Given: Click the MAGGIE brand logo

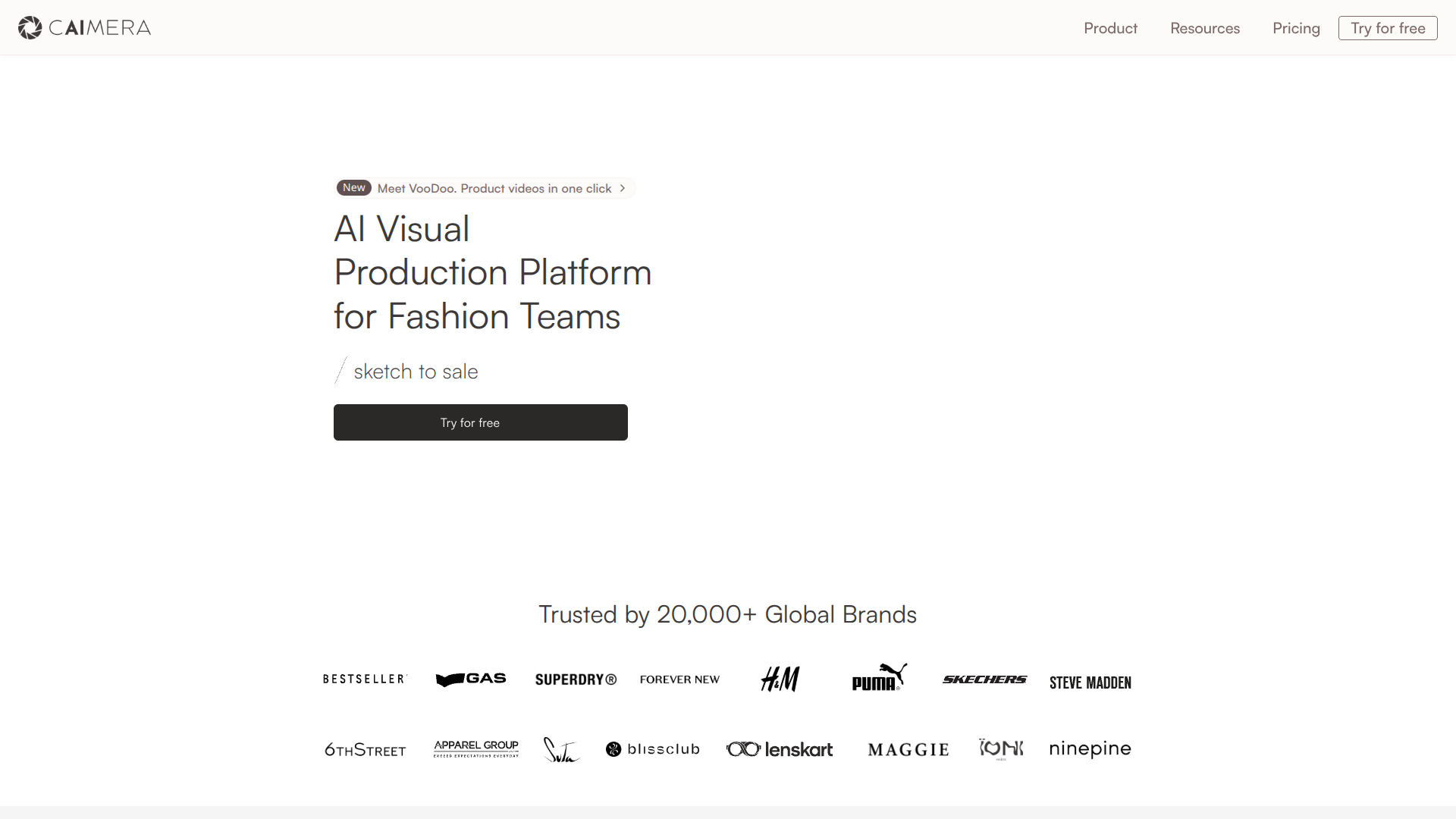Looking at the screenshot, I should pos(908,750).
